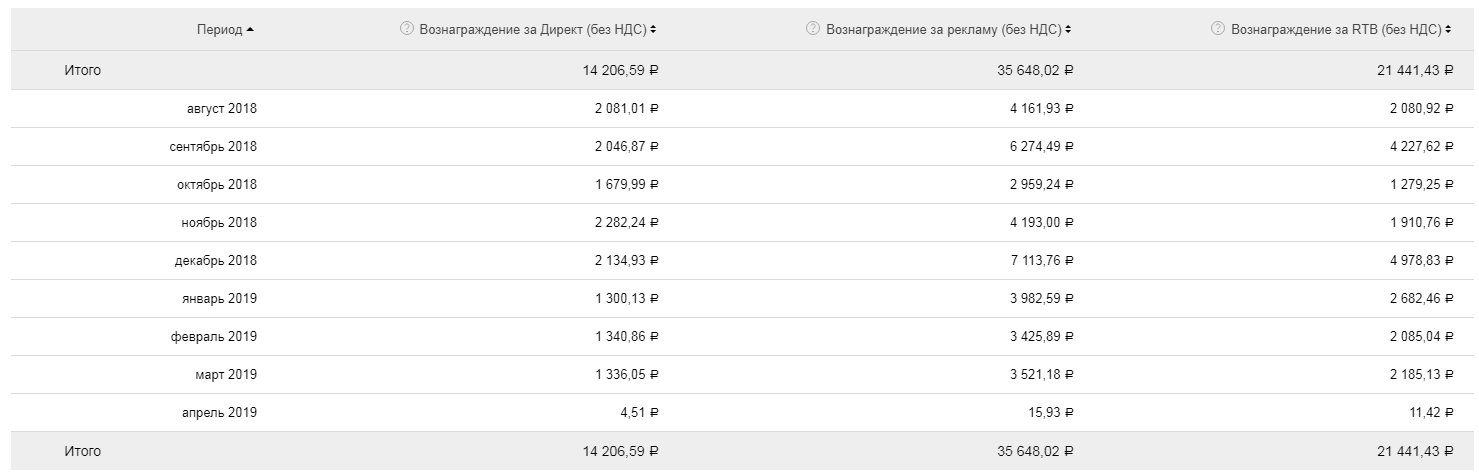Click header text Вознаграждение за рекламу (без НДС)
The width and height of the screenshot is (1479, 476).
pyautogui.click(x=944, y=29)
